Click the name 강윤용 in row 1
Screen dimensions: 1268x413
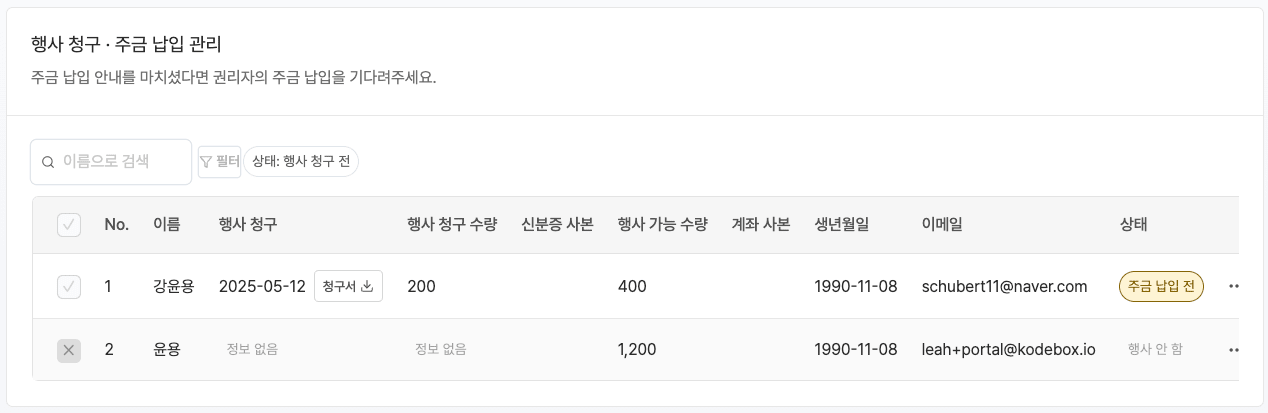pos(172,287)
